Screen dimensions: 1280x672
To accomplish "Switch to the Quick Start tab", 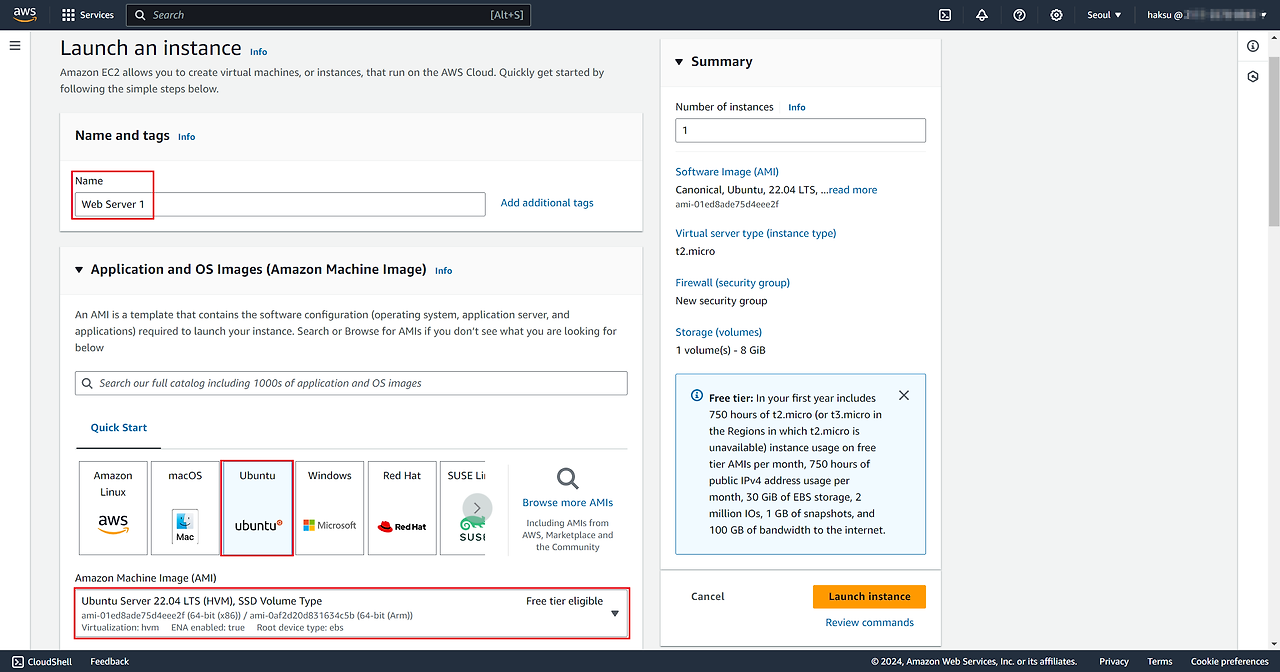I will [119, 428].
